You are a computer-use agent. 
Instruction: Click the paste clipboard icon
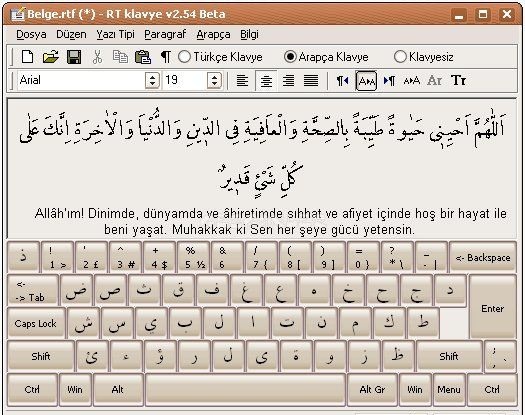[x=143, y=57]
